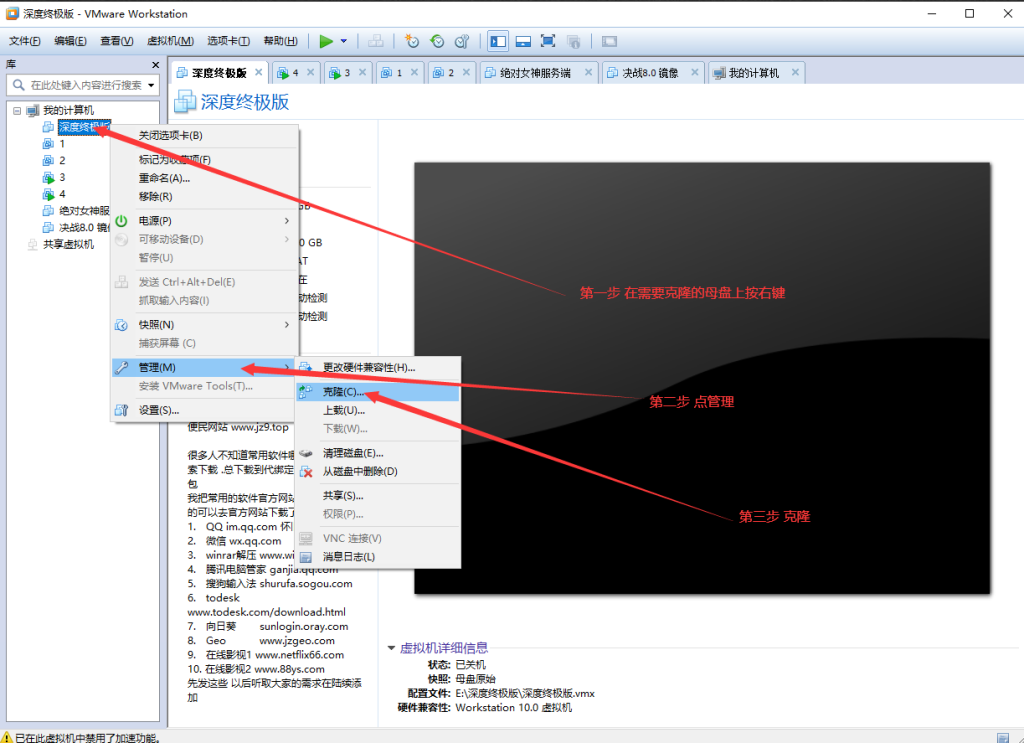
Task: Choose 重命名(A)... in context menu
Action: [x=204, y=178]
